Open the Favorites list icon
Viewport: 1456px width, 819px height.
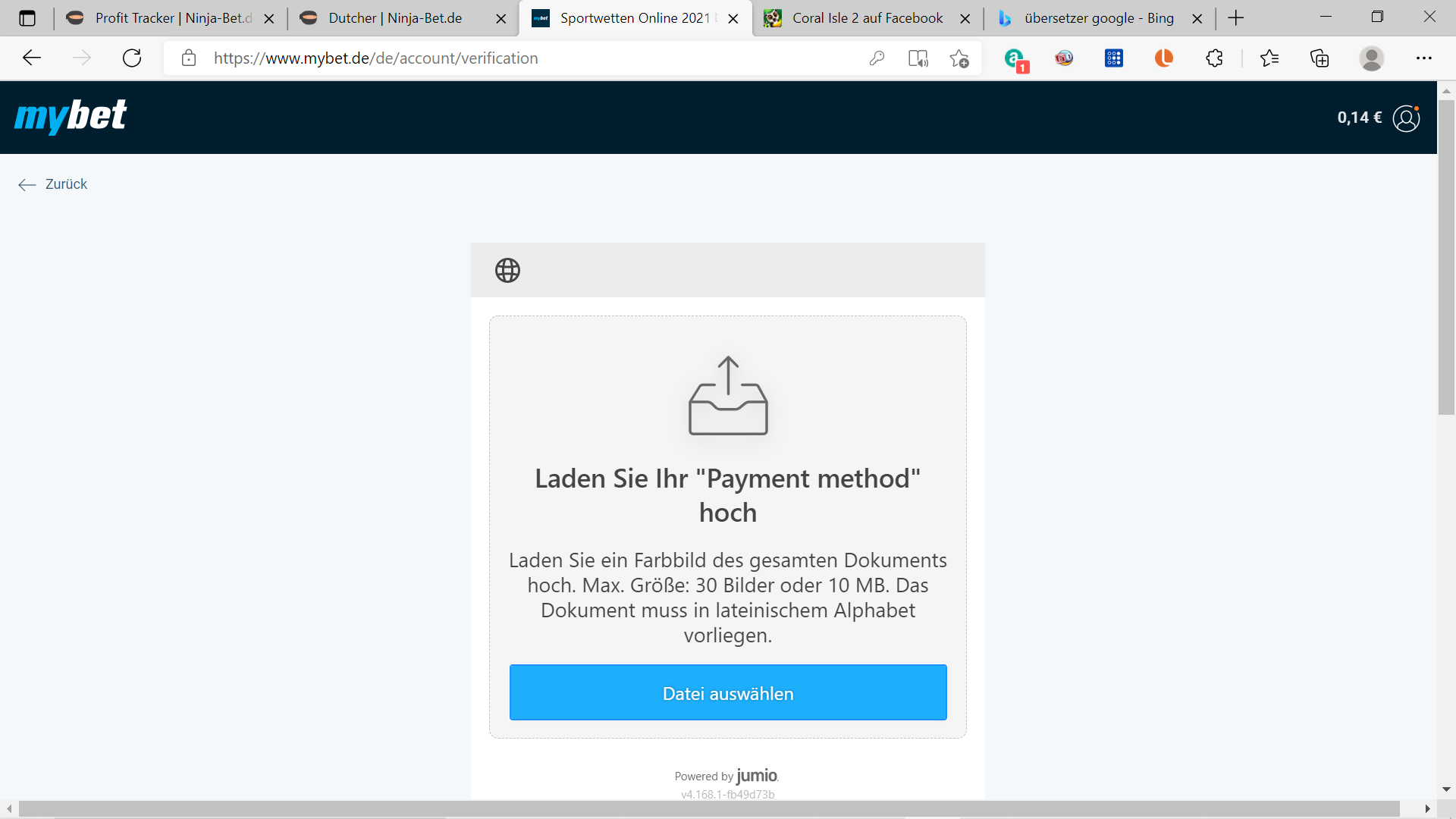1269,58
